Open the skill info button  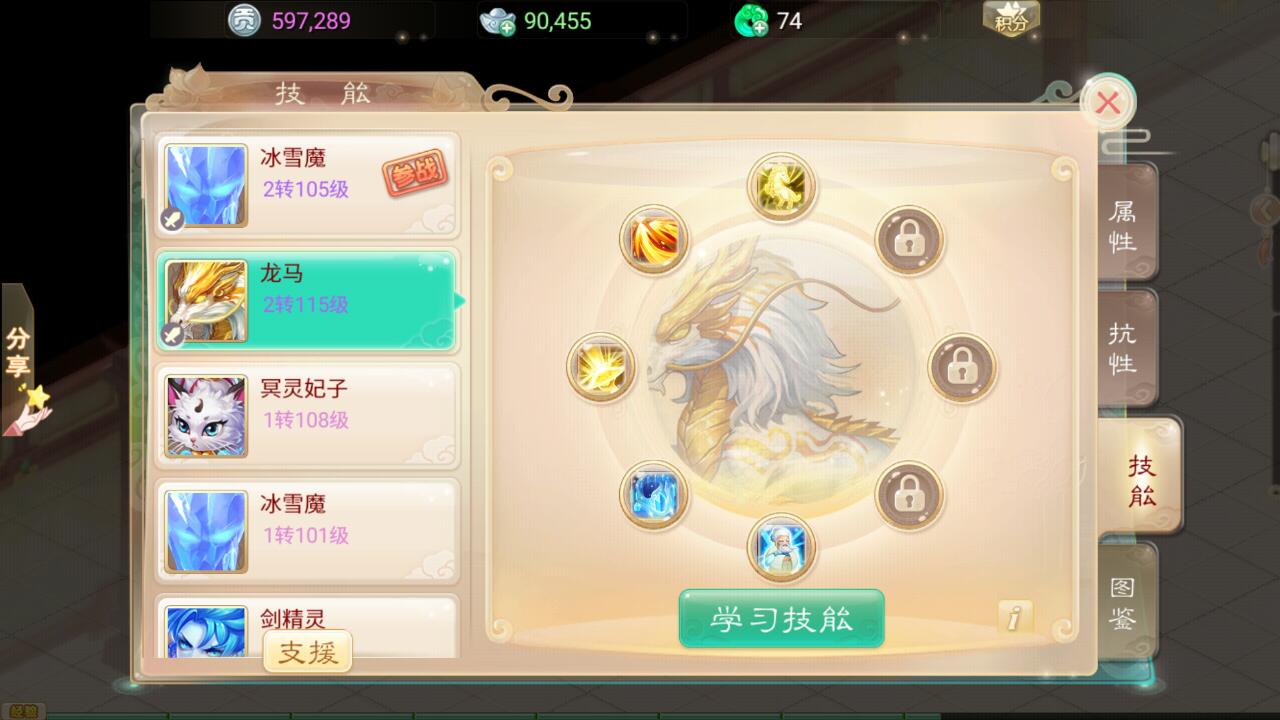click(x=1015, y=617)
